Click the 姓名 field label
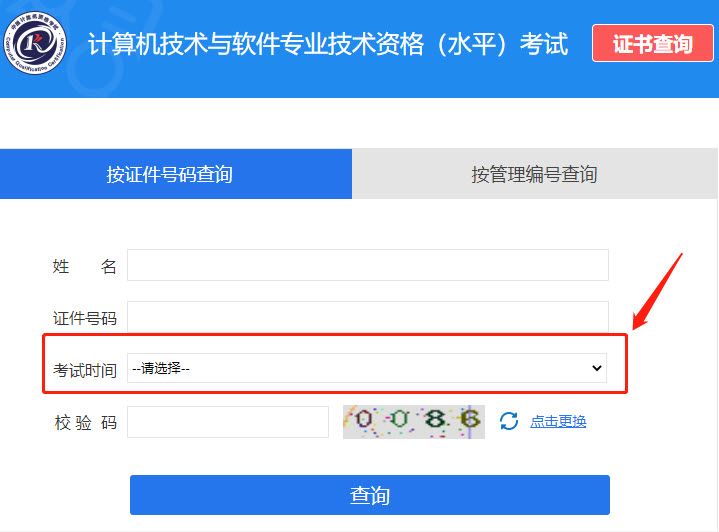The height and width of the screenshot is (532, 719). tap(84, 266)
